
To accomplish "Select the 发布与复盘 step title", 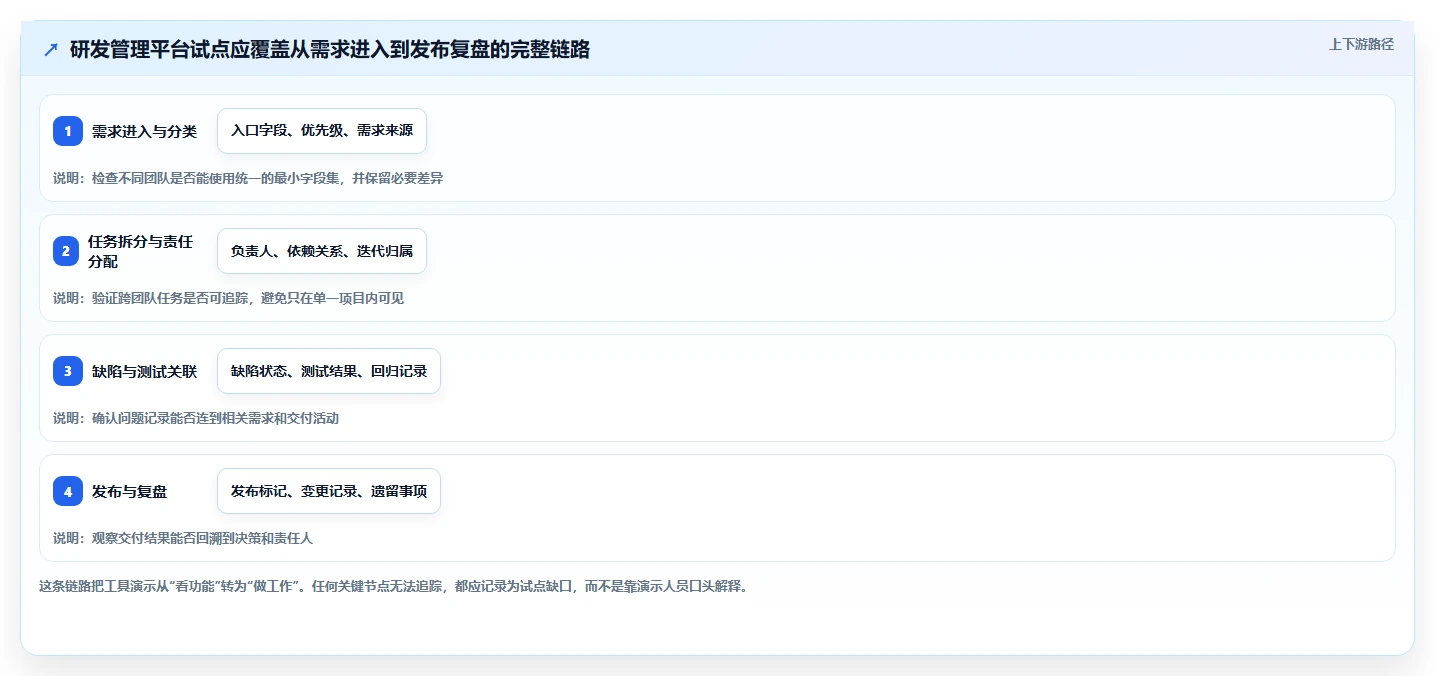I will coord(129,491).
